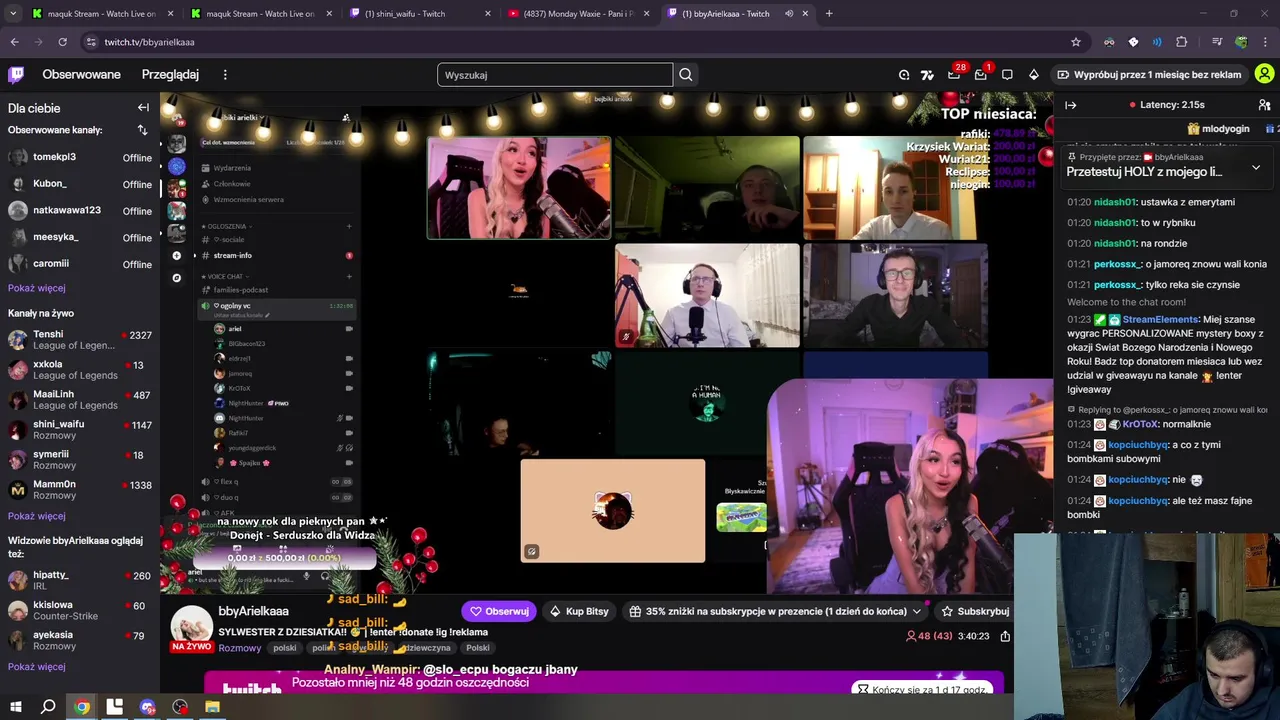
Task: Open File Explorer from the taskbar
Action: (212, 707)
